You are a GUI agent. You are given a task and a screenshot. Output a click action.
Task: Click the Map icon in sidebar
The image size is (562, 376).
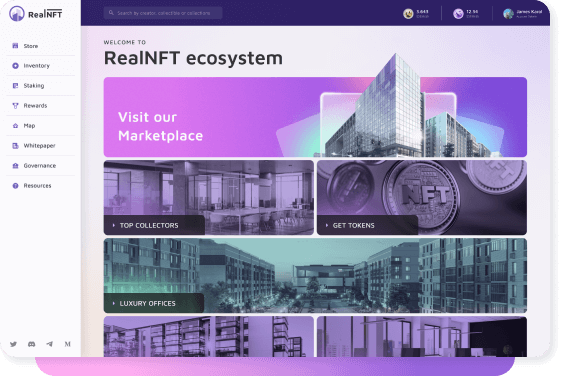point(15,126)
